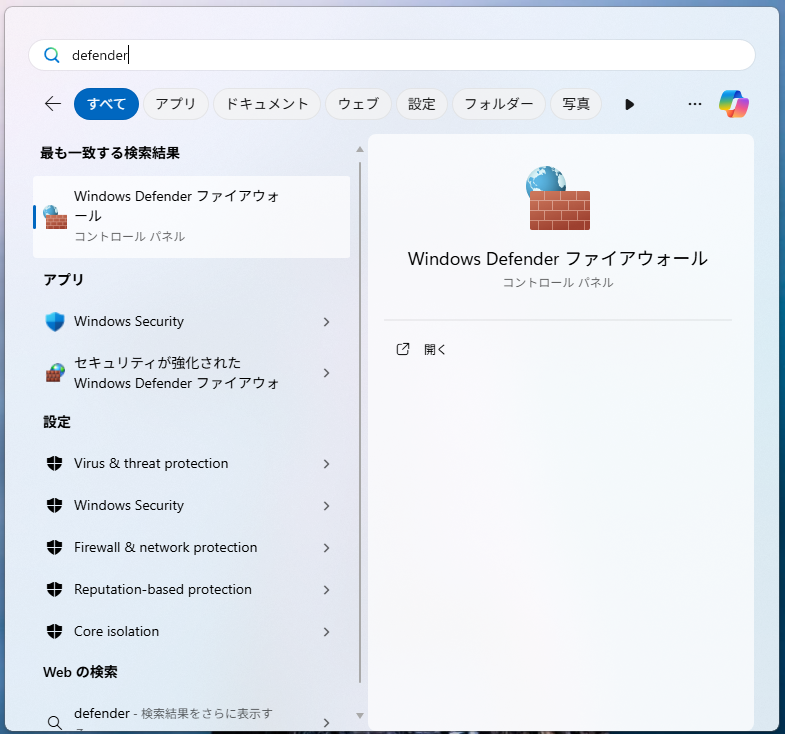Click the back arrow icon

(53, 104)
